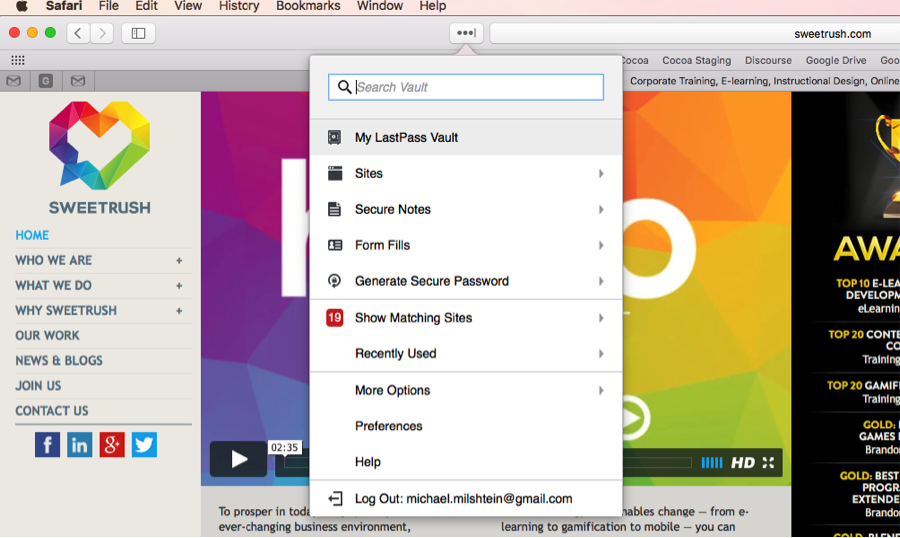
Task: Expand WHO WE ARE with plus sign
Action: click(179, 261)
